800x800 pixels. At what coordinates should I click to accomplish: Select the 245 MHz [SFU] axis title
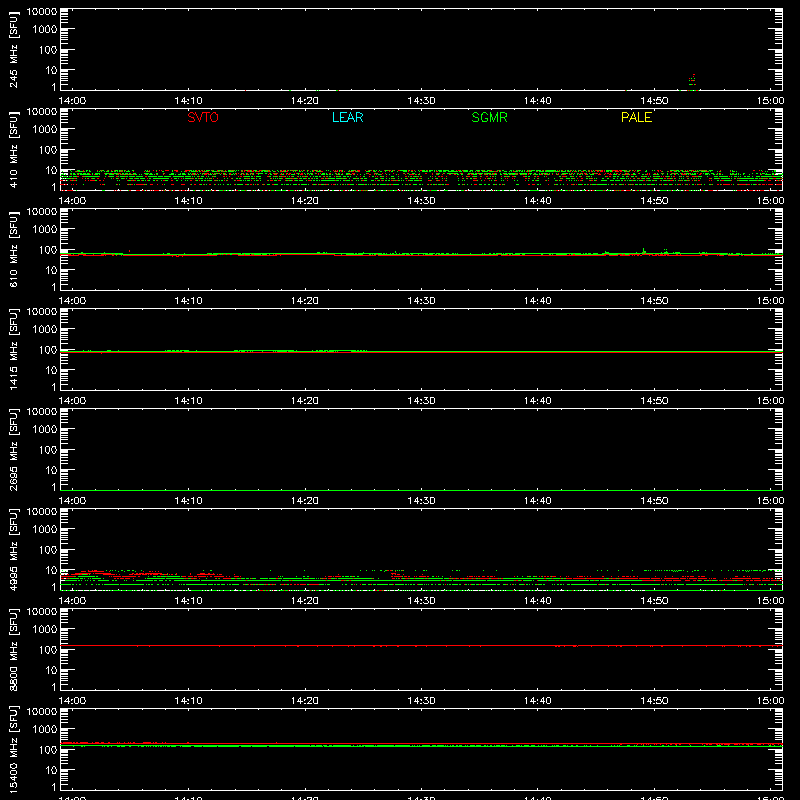13,49
